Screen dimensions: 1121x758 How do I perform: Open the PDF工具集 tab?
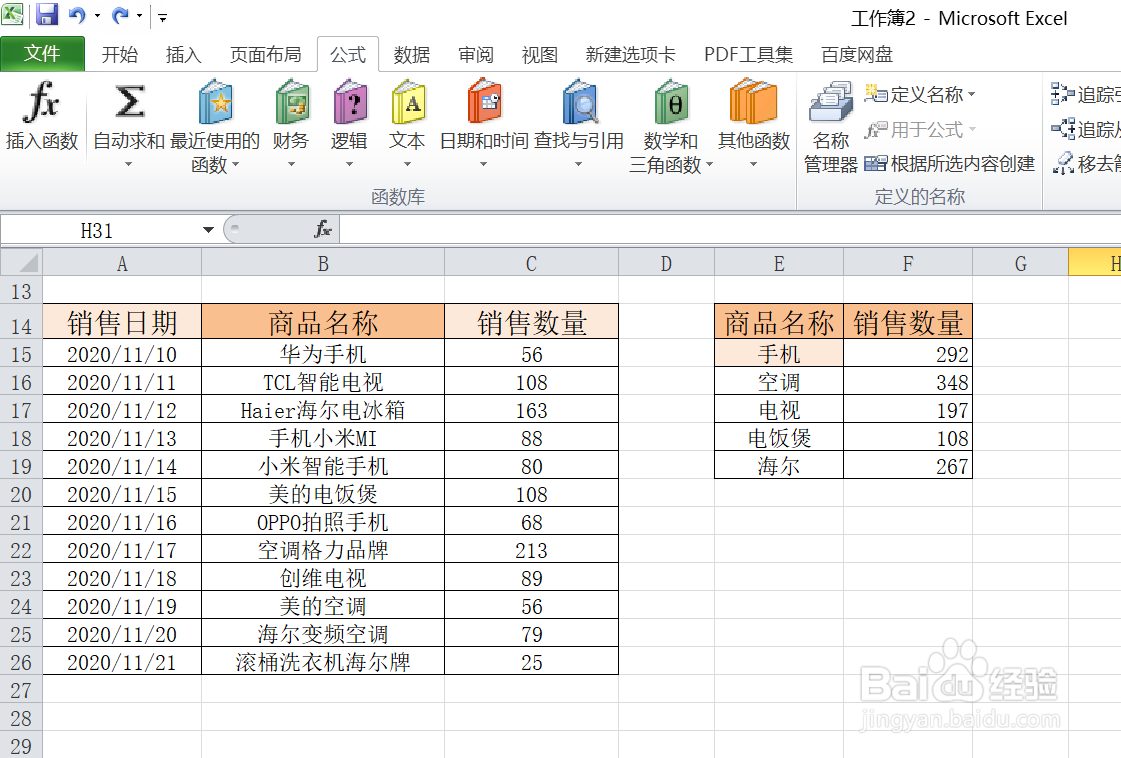click(x=749, y=54)
